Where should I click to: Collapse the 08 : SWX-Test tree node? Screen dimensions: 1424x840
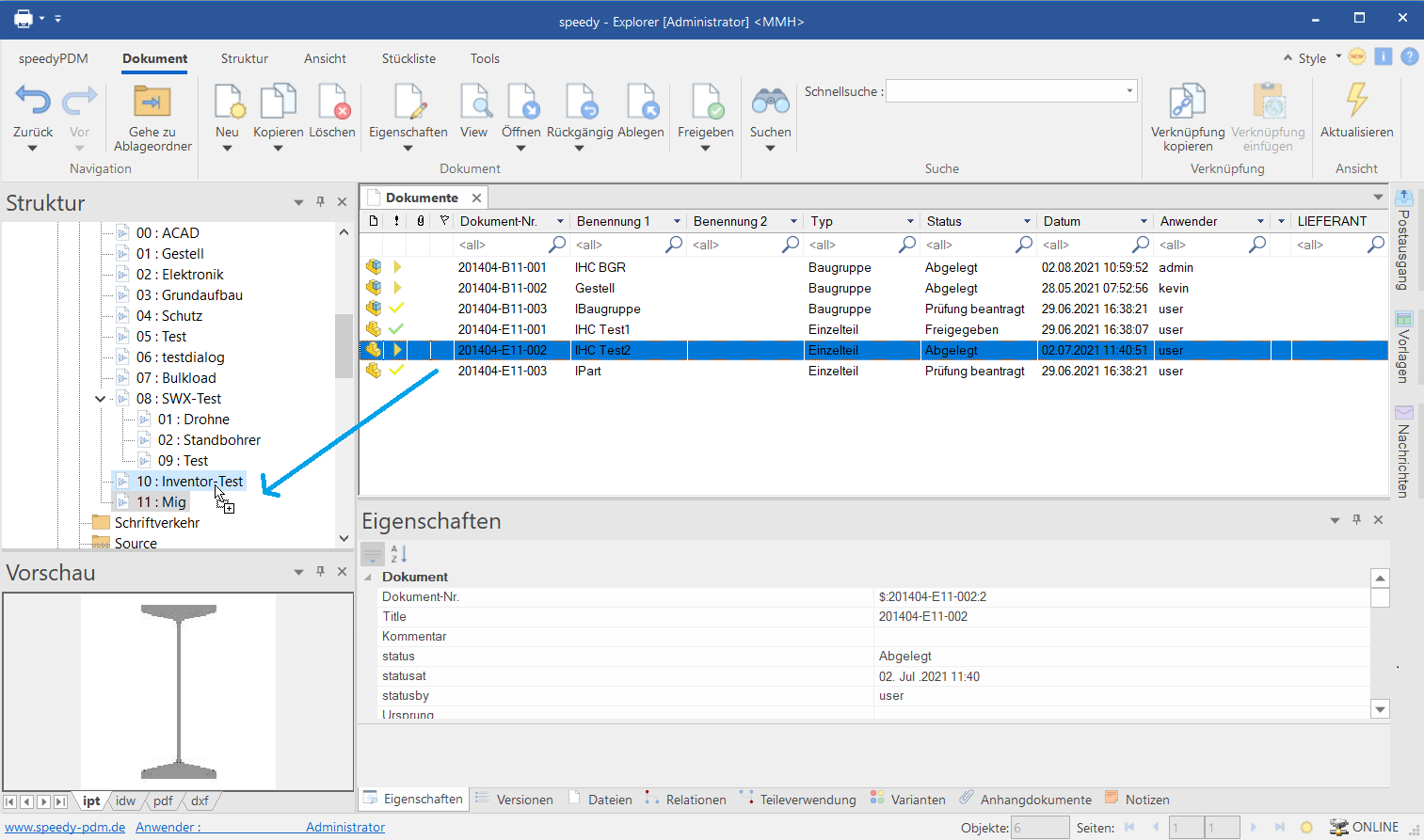click(x=101, y=399)
